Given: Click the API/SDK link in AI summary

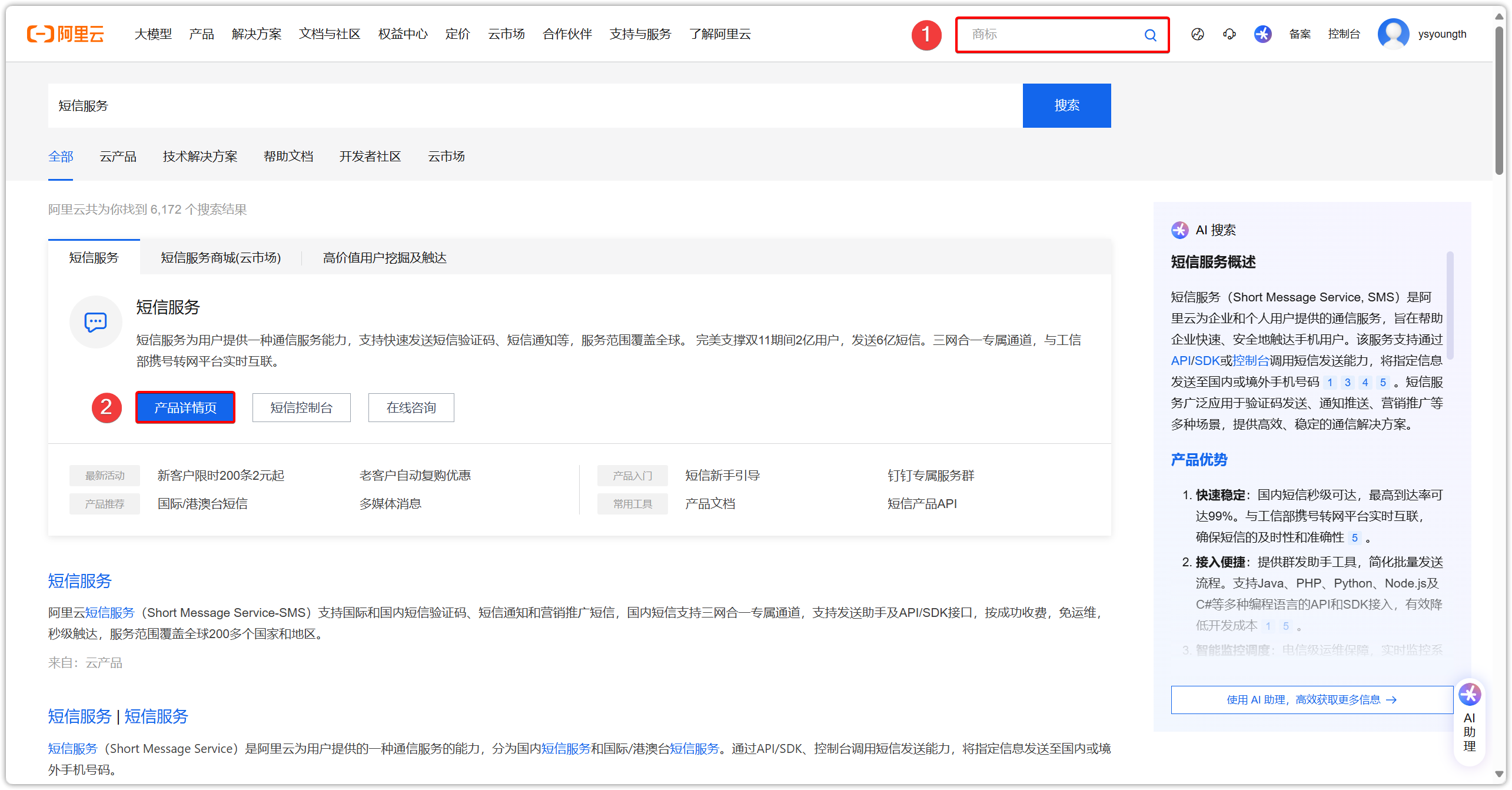Looking at the screenshot, I should (x=1195, y=361).
